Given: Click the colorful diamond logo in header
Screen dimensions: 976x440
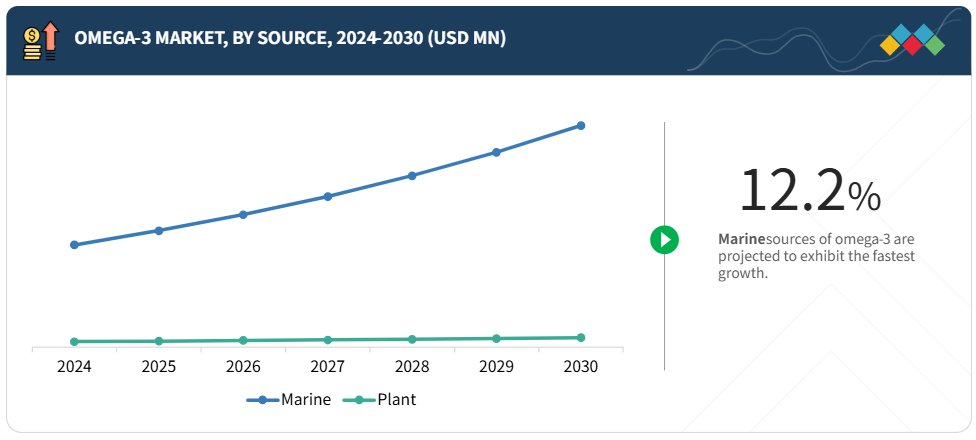Looking at the screenshot, I should point(912,39).
